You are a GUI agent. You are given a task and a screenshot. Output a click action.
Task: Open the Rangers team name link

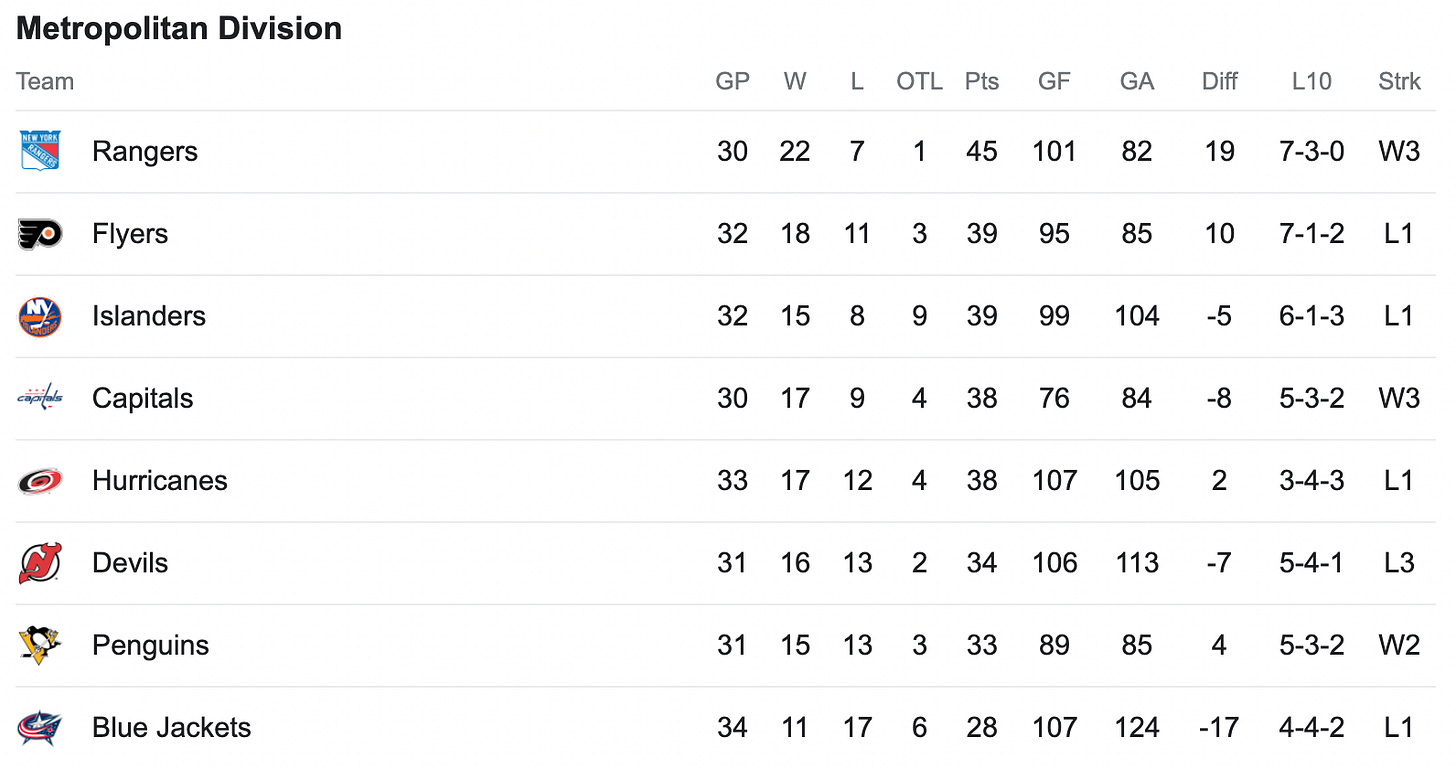coord(145,151)
